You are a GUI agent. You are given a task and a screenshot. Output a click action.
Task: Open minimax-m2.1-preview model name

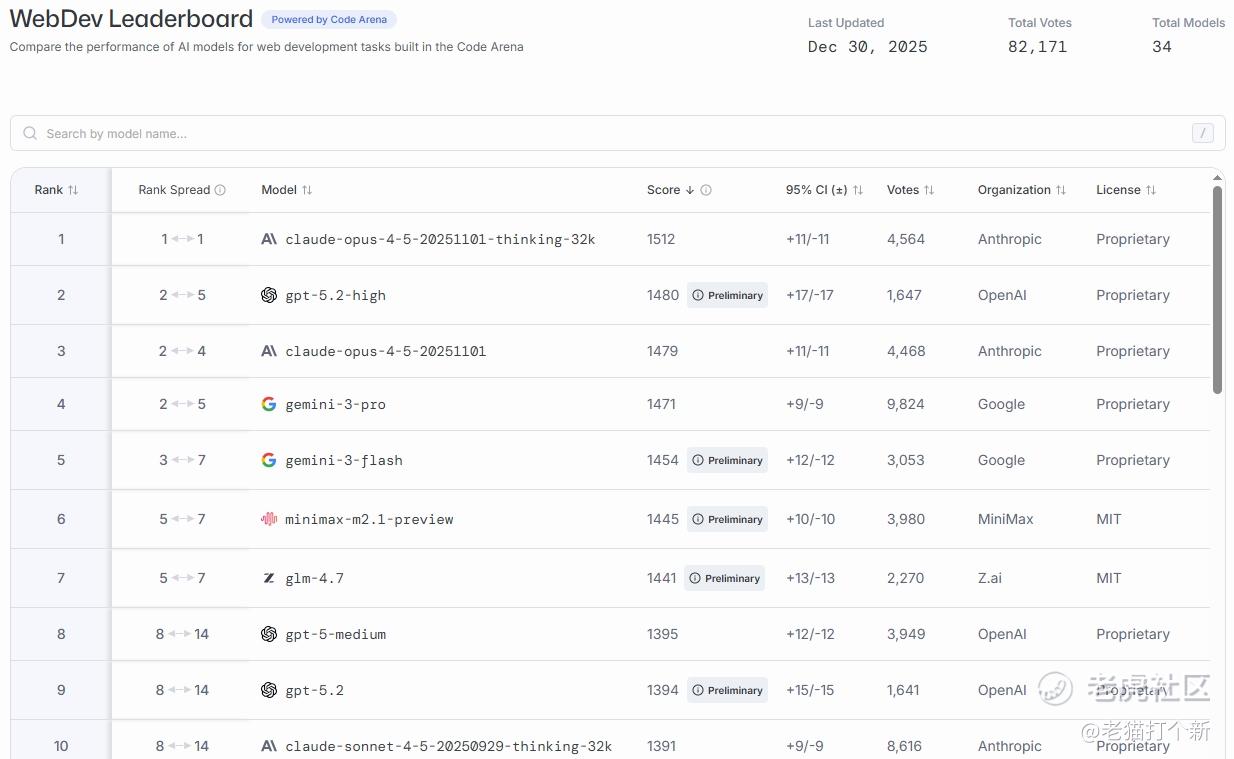(369, 519)
